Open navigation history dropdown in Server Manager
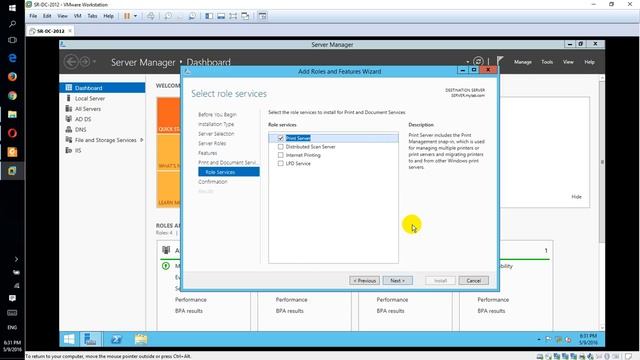 [94, 62]
